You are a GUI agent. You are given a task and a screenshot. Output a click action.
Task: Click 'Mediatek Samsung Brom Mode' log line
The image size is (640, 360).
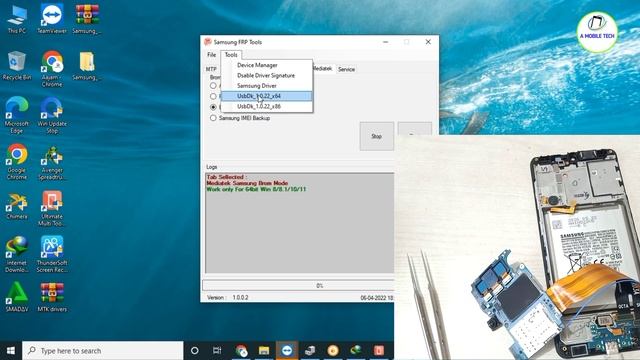(247, 183)
